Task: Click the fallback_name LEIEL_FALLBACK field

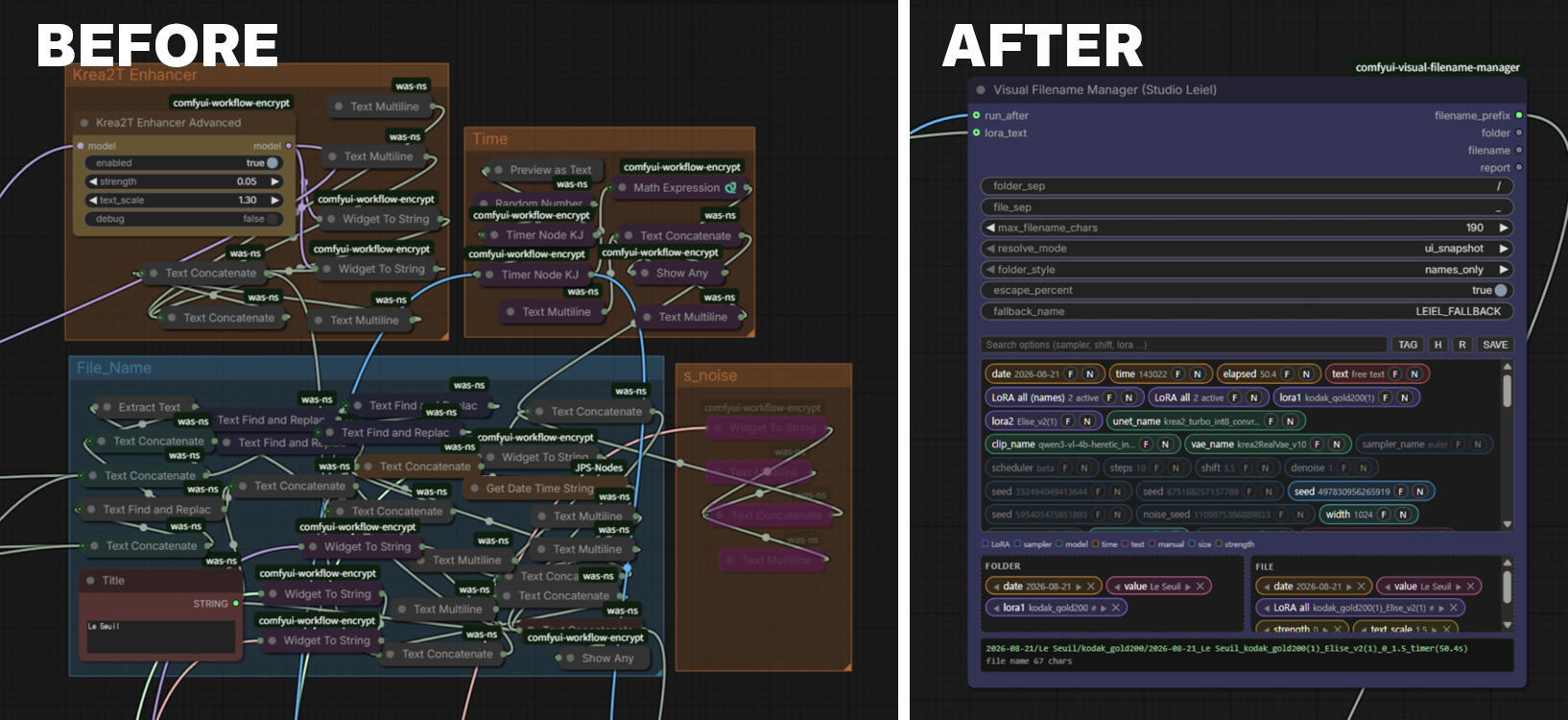Action: pos(1247,312)
